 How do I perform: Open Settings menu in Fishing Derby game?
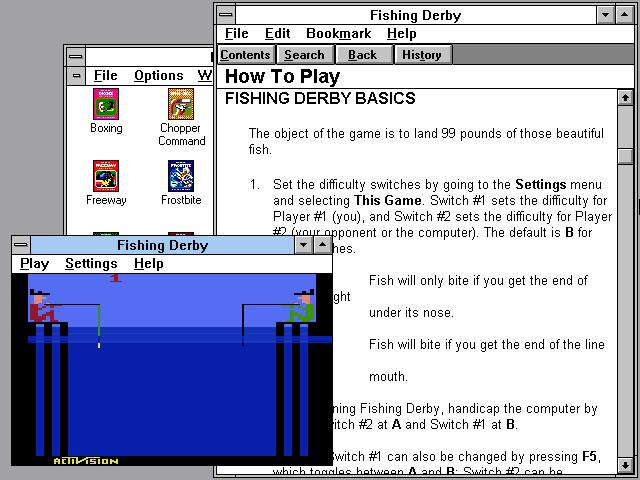click(91, 264)
